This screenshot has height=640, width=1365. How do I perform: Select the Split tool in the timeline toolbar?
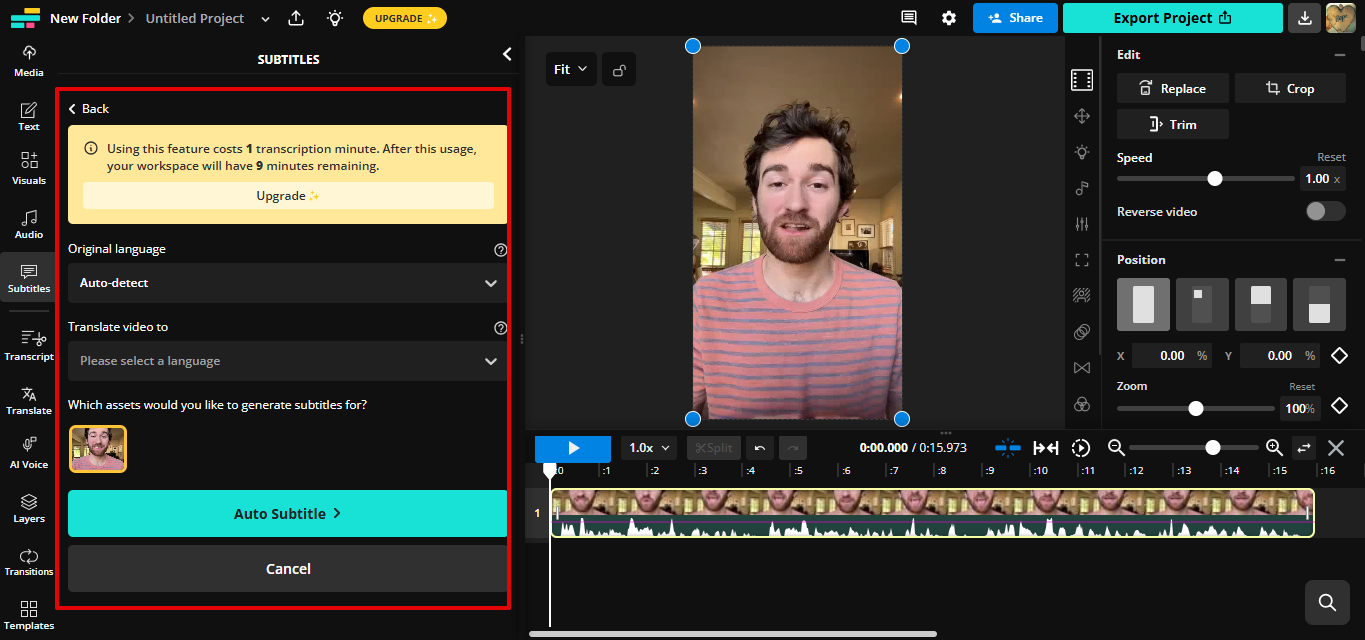coord(713,447)
